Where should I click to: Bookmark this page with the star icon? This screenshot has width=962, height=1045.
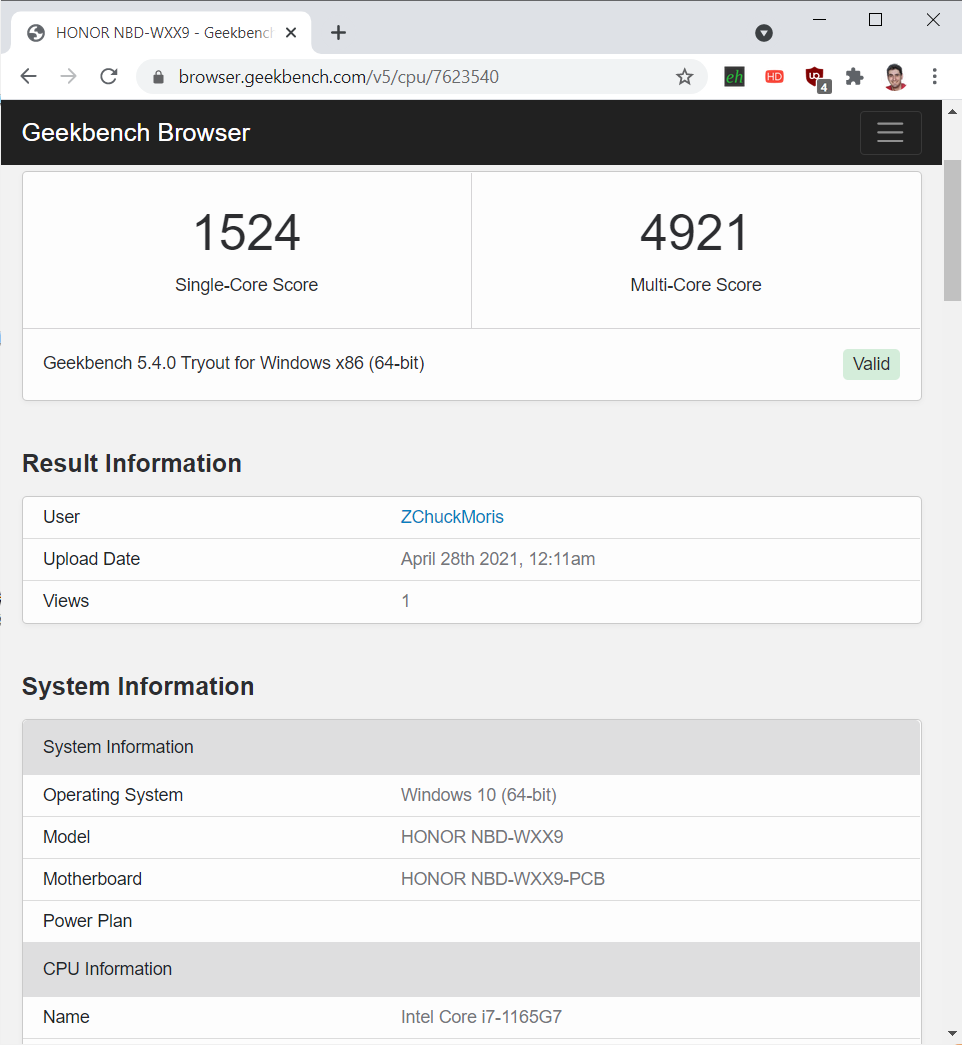684,77
